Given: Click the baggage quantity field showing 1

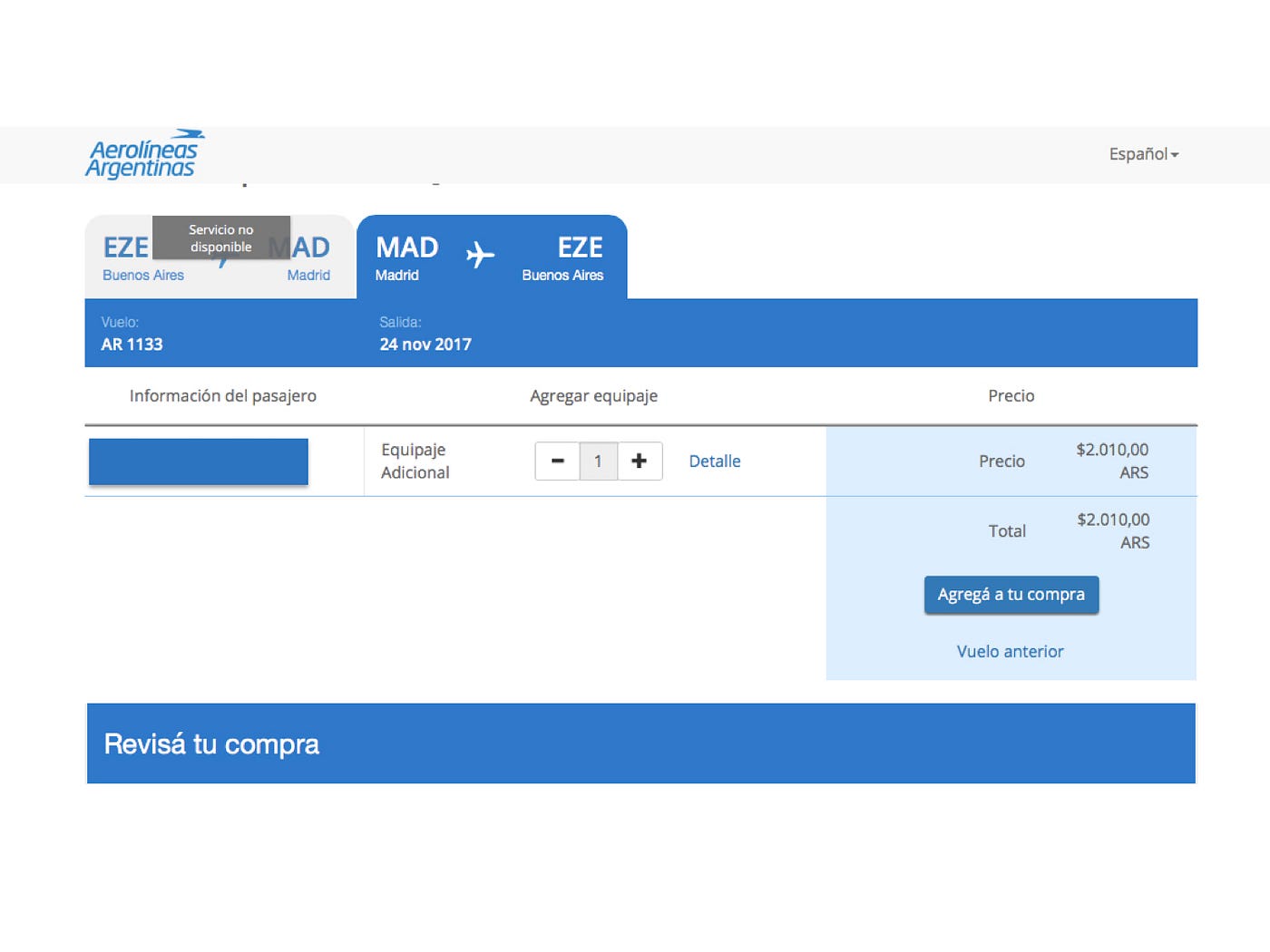Looking at the screenshot, I should click(598, 461).
